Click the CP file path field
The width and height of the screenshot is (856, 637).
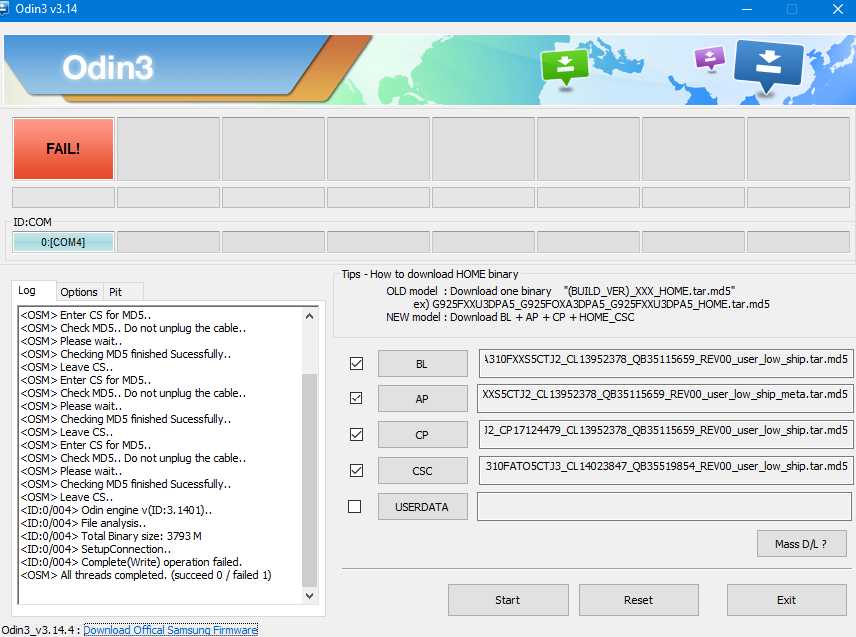point(665,435)
